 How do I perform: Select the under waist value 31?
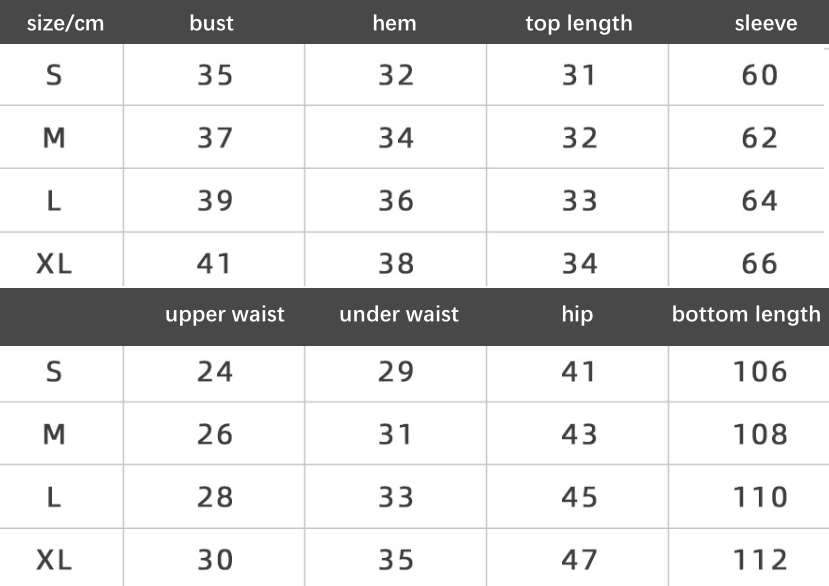point(394,435)
